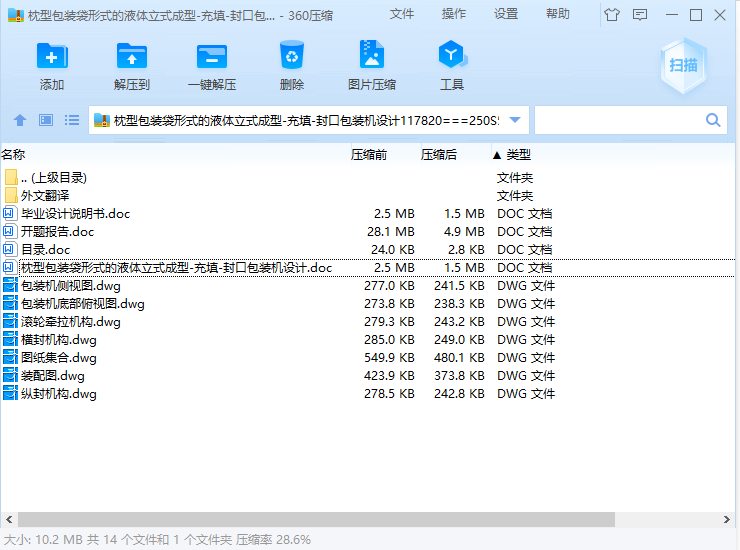The image size is (740, 550).
Task: Click the DOC icon of 毕业设计说明书.doc
Action: tap(9, 213)
